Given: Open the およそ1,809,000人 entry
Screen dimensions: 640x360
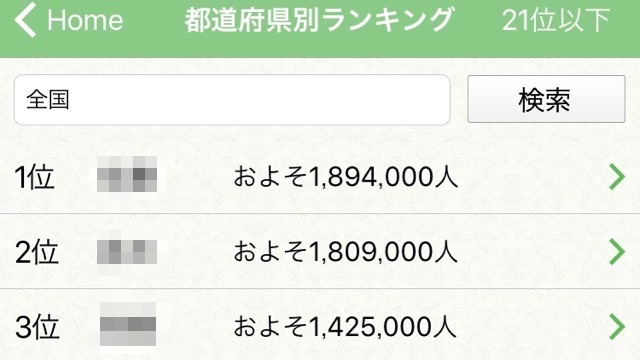Looking at the screenshot, I should [x=345, y=252].
